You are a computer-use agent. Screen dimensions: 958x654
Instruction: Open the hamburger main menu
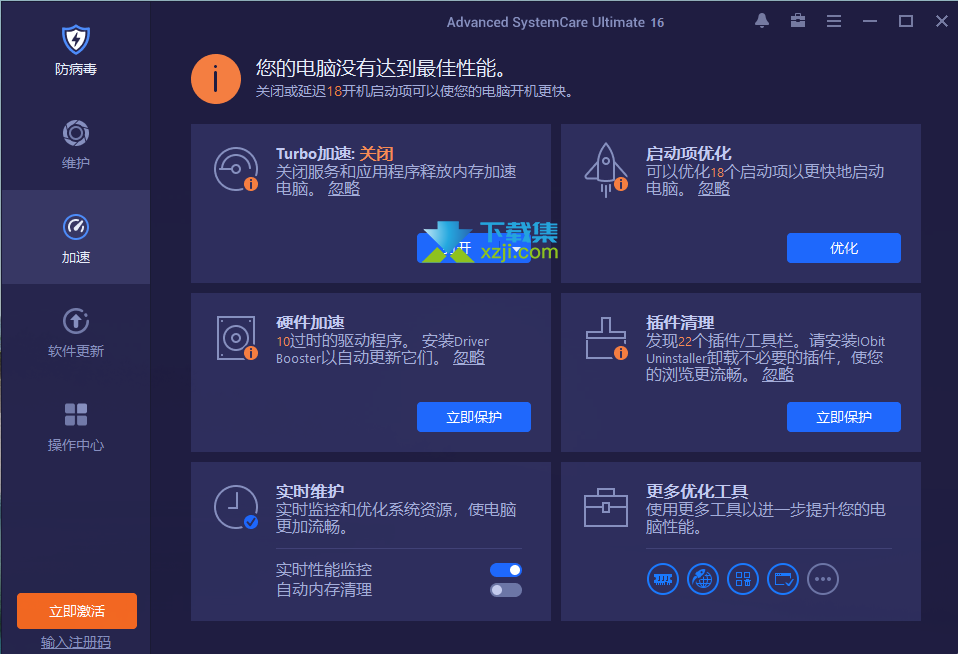click(834, 21)
